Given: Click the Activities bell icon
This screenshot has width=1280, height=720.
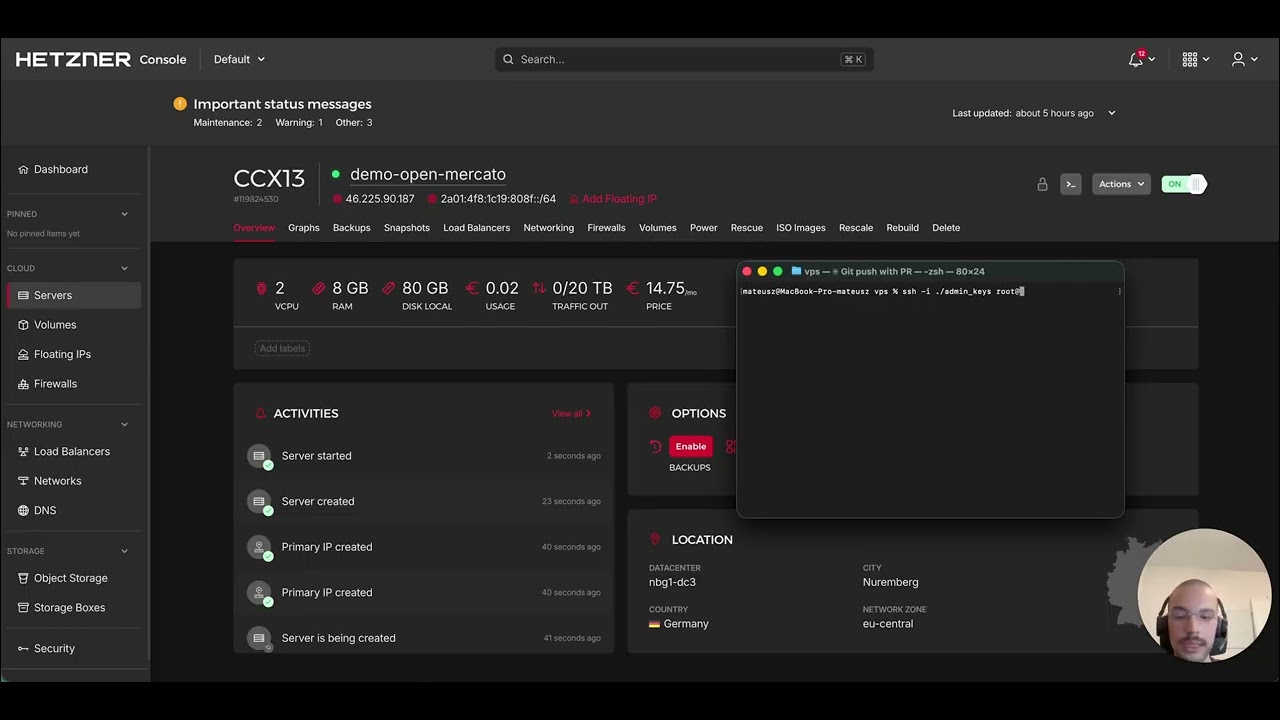Looking at the screenshot, I should tap(261, 414).
